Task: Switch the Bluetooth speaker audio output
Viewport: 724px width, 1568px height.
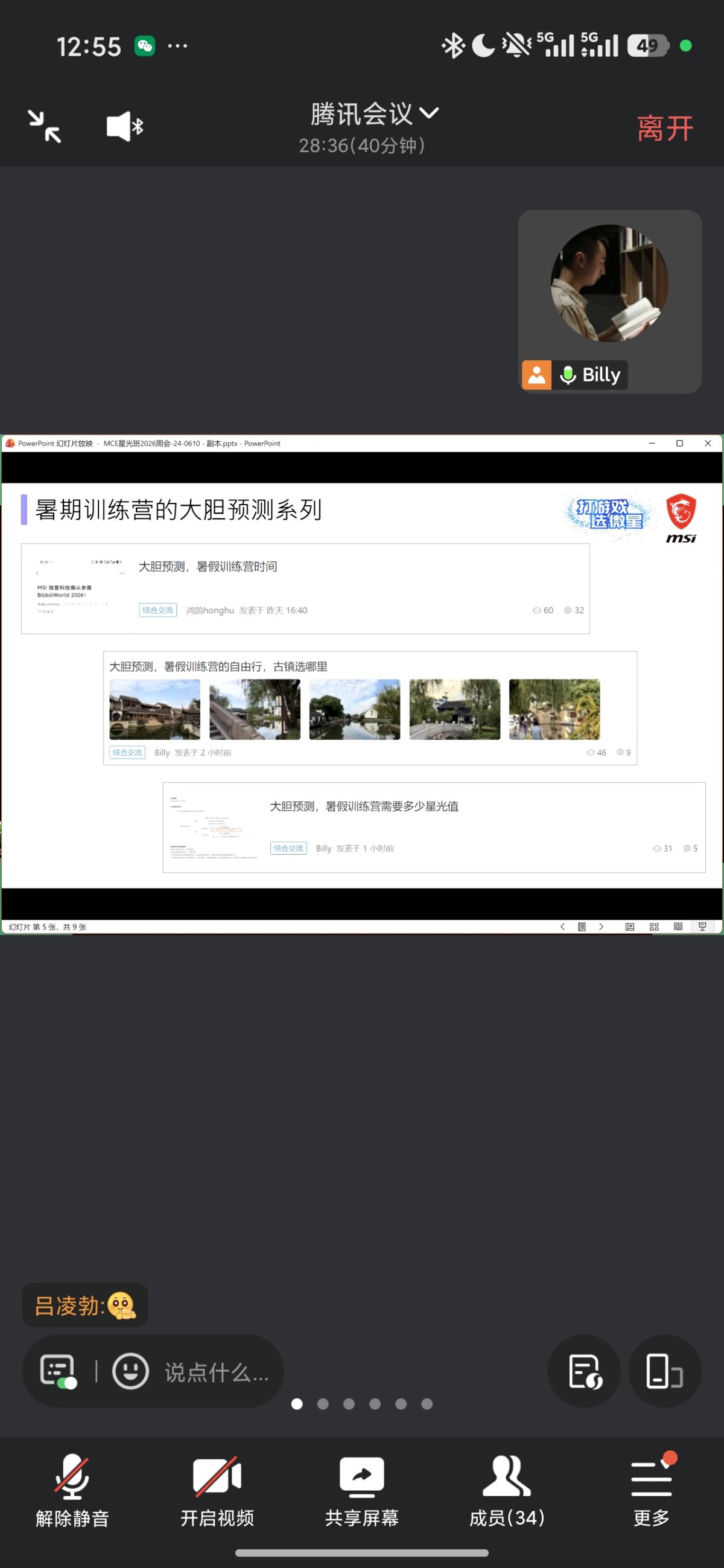Action: tap(125, 127)
